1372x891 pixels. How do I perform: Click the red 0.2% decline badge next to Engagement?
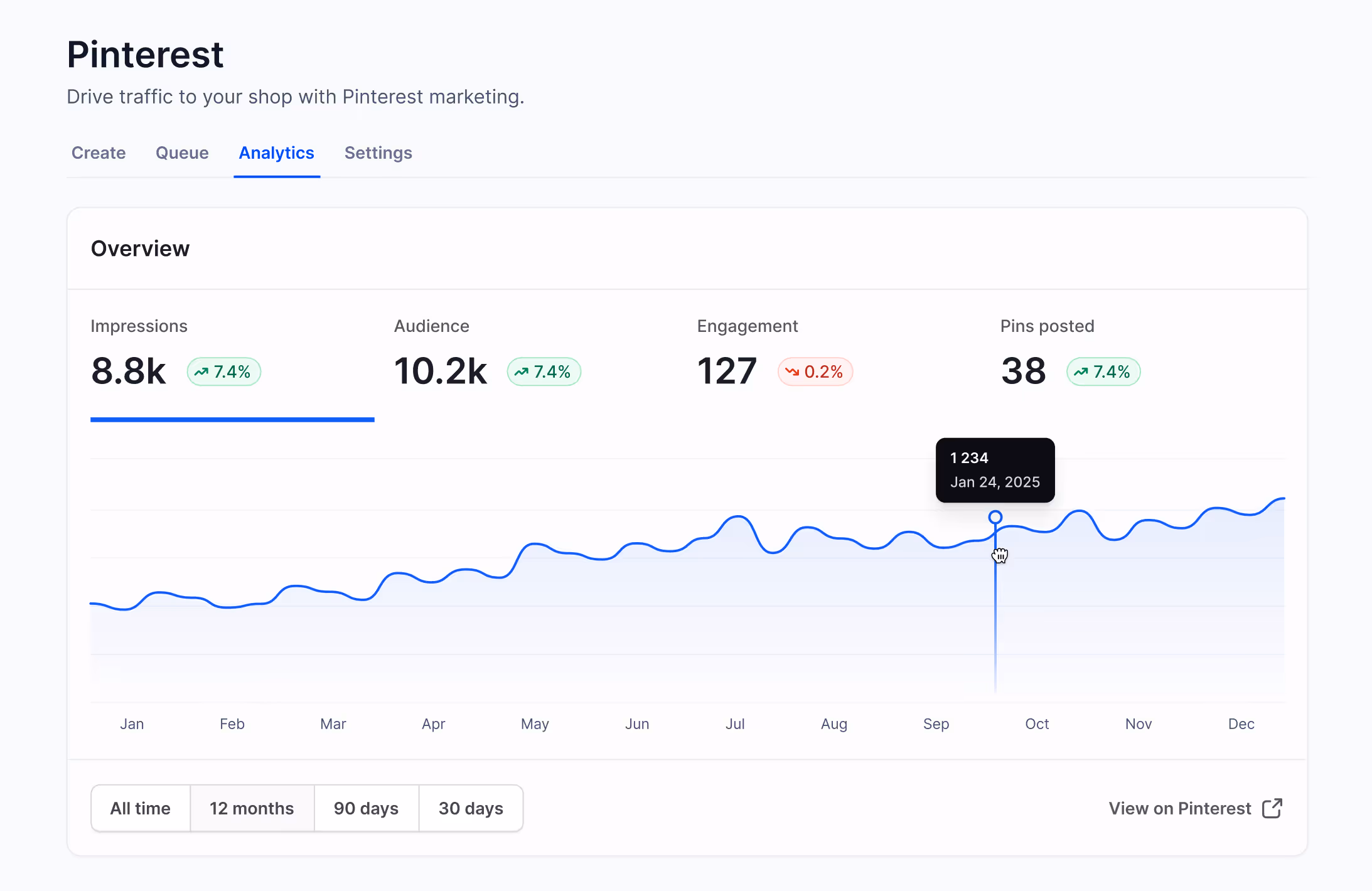click(815, 371)
